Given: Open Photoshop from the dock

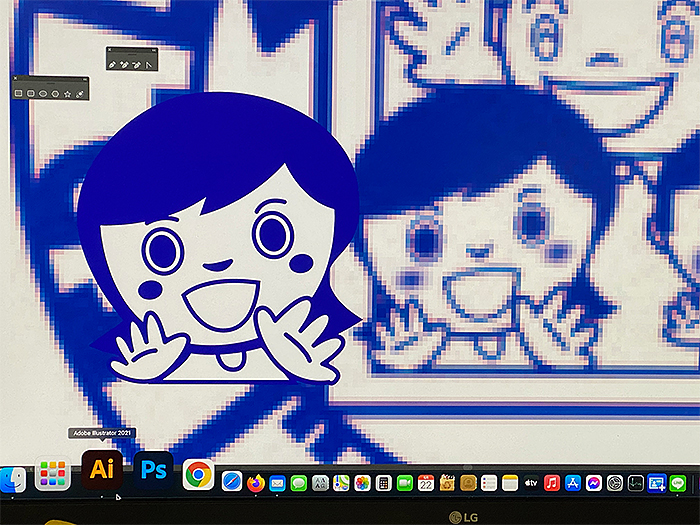Looking at the screenshot, I should pos(153,470).
